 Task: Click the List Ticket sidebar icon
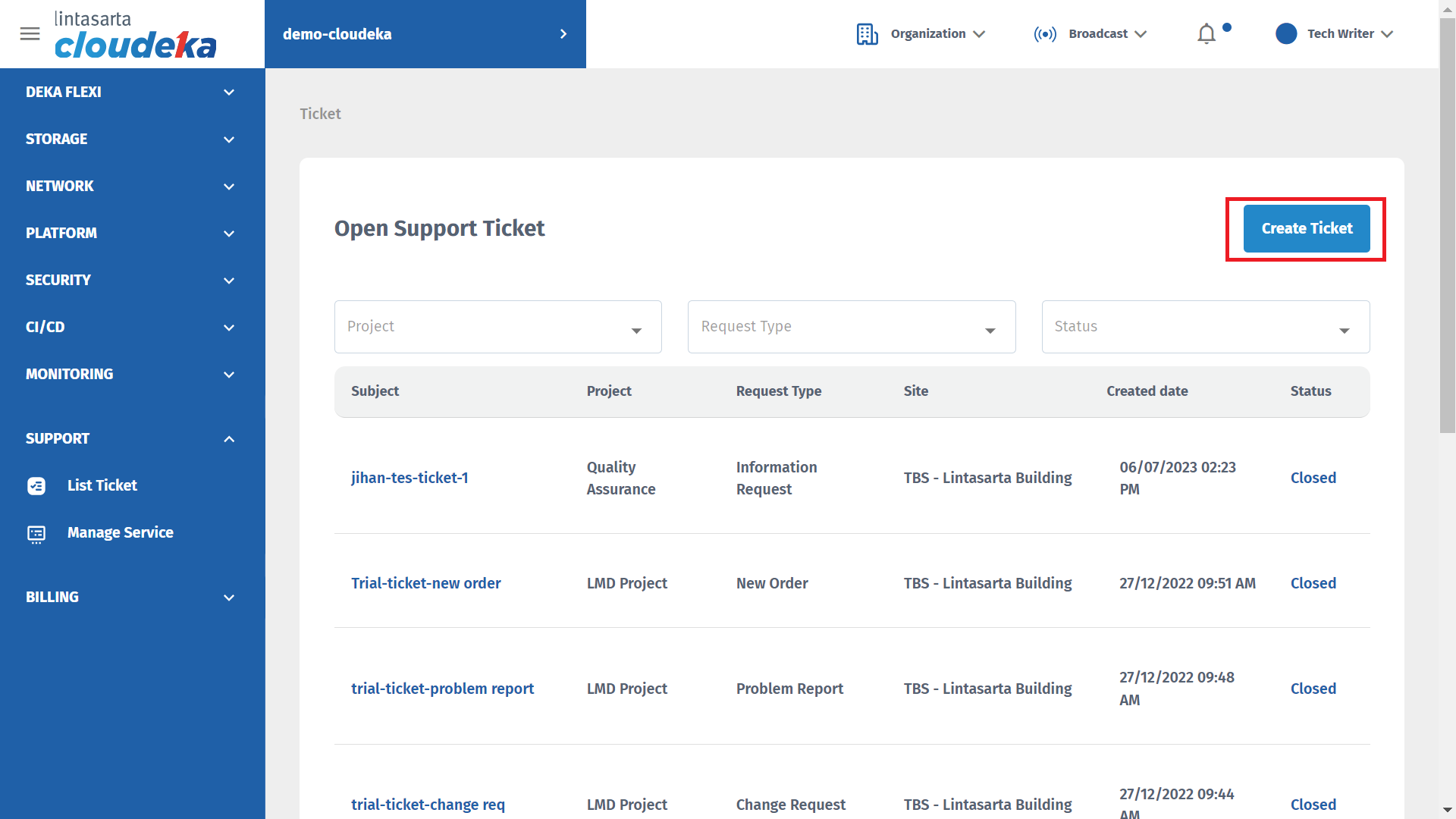(x=36, y=486)
